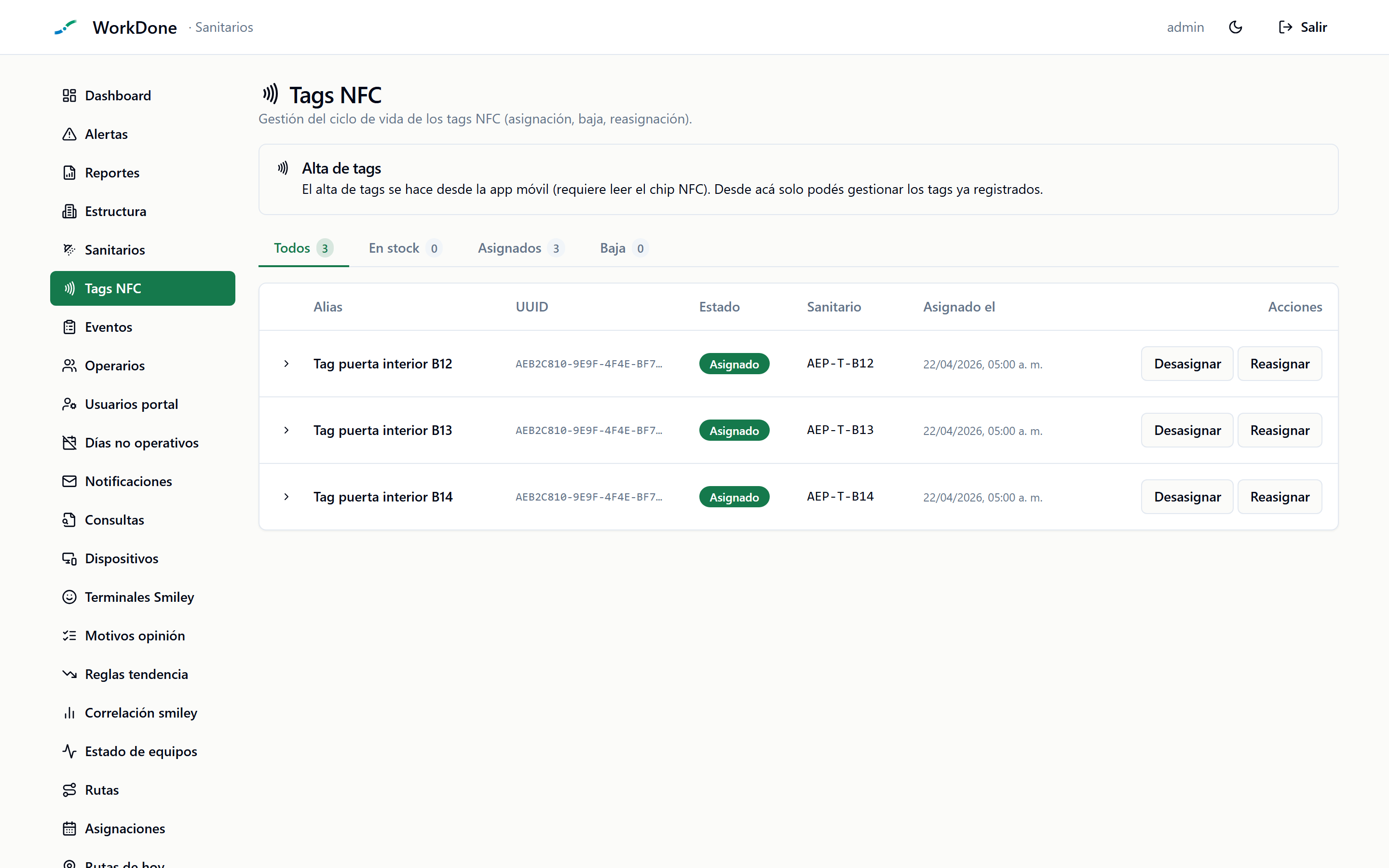Click the Consultas icon in sidebar

69,520
